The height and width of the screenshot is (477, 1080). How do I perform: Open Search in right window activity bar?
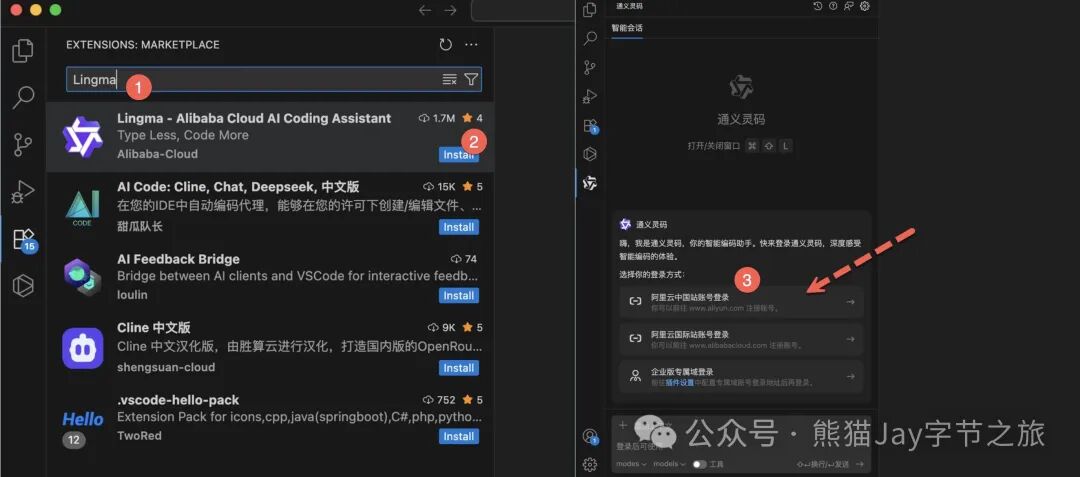tap(590, 39)
